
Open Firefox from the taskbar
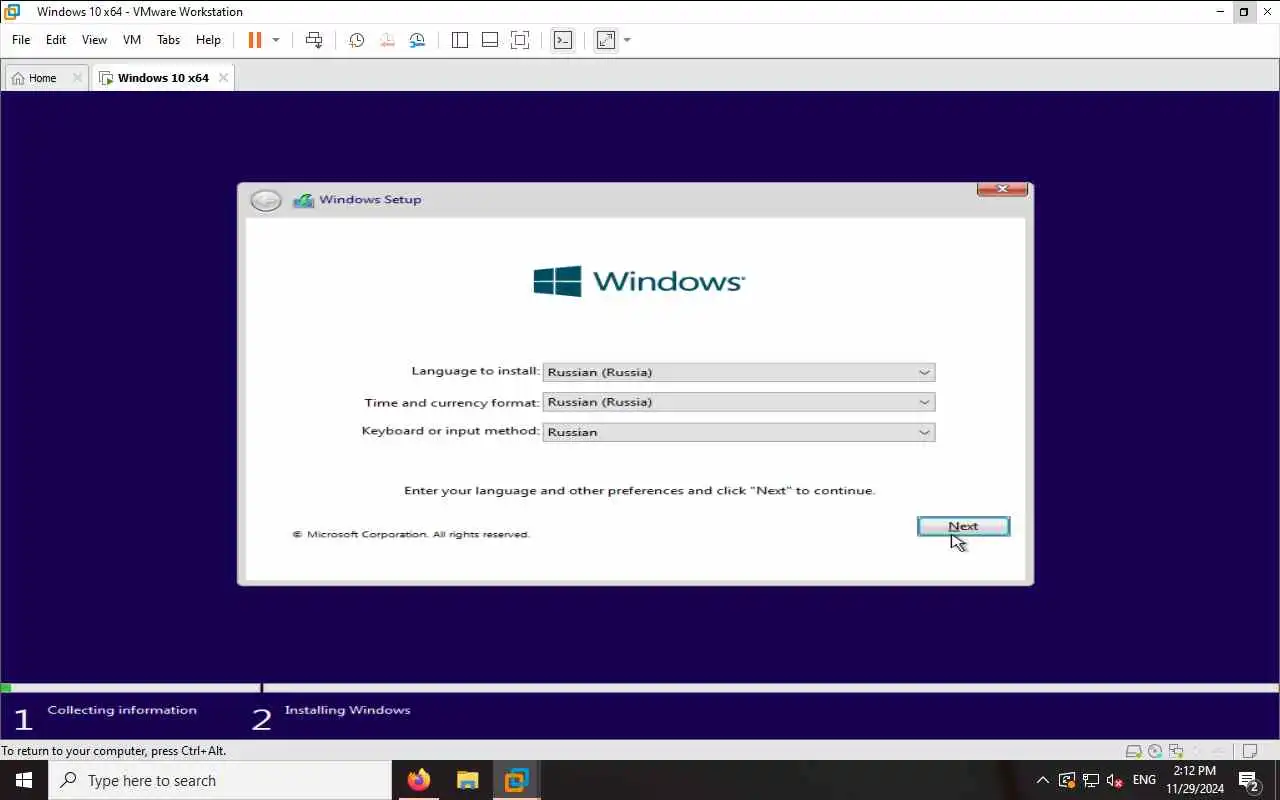[419, 780]
